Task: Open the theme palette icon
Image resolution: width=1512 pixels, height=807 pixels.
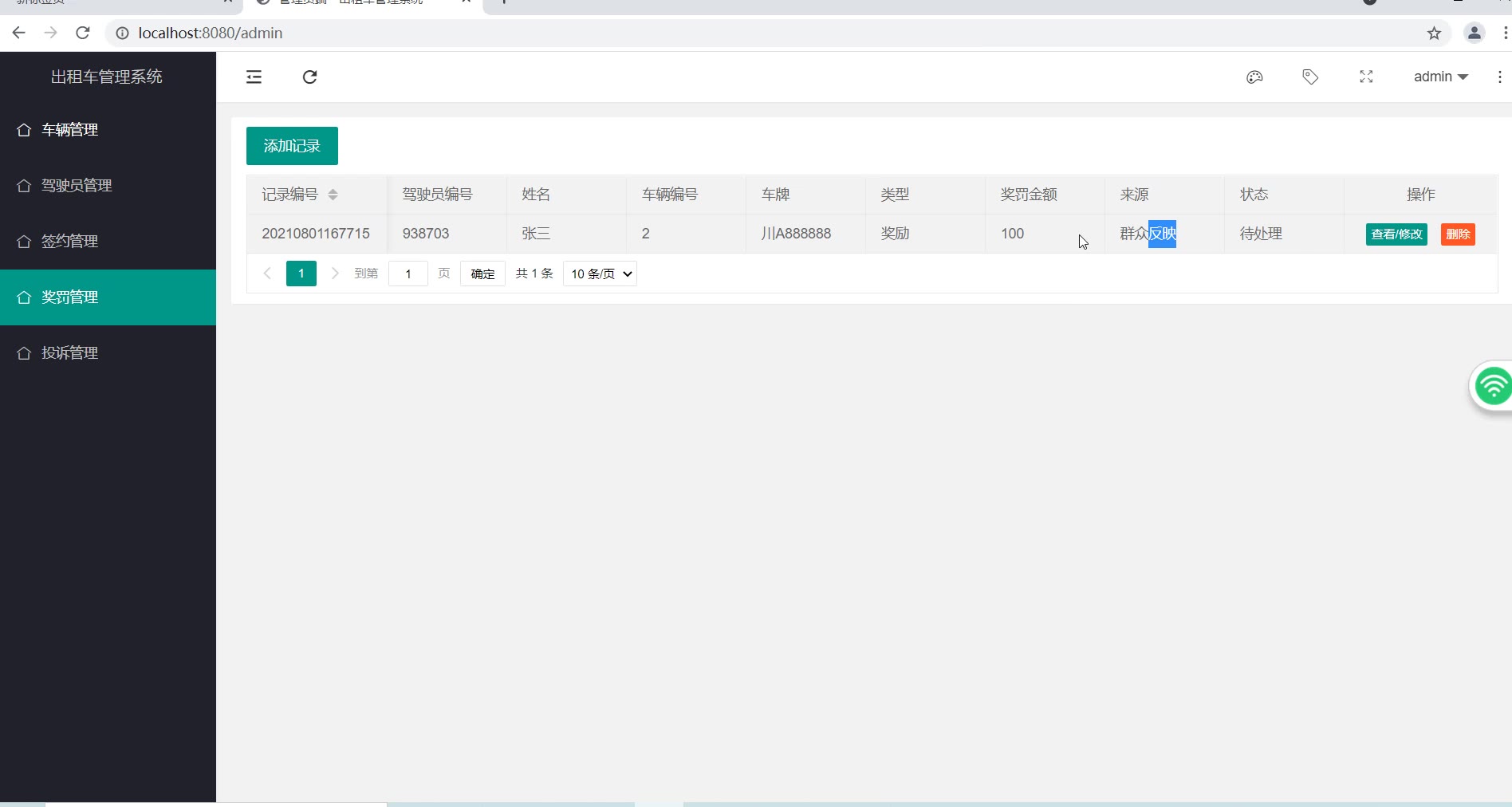Action: 1254,77
